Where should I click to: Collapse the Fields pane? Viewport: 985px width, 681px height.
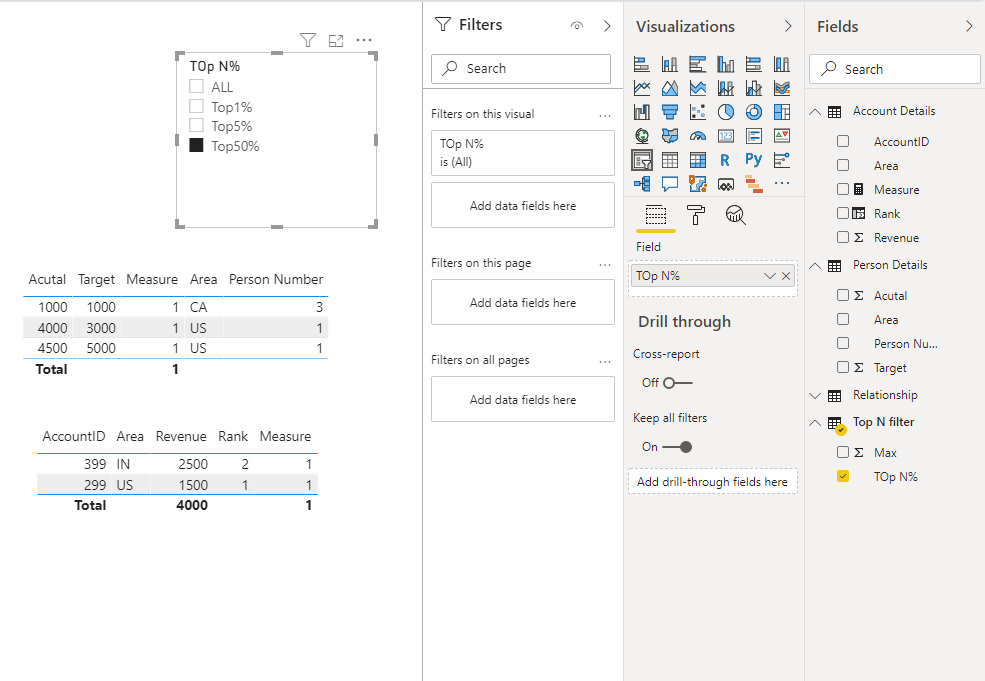point(969,26)
